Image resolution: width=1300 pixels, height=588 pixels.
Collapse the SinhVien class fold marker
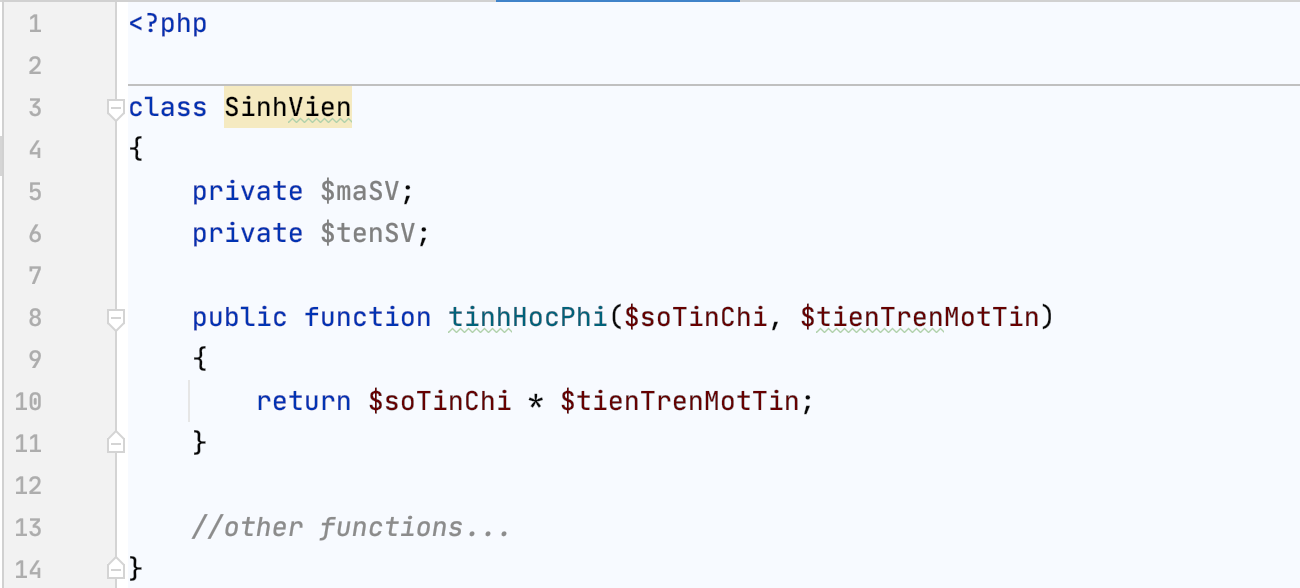pyautogui.click(x=116, y=108)
